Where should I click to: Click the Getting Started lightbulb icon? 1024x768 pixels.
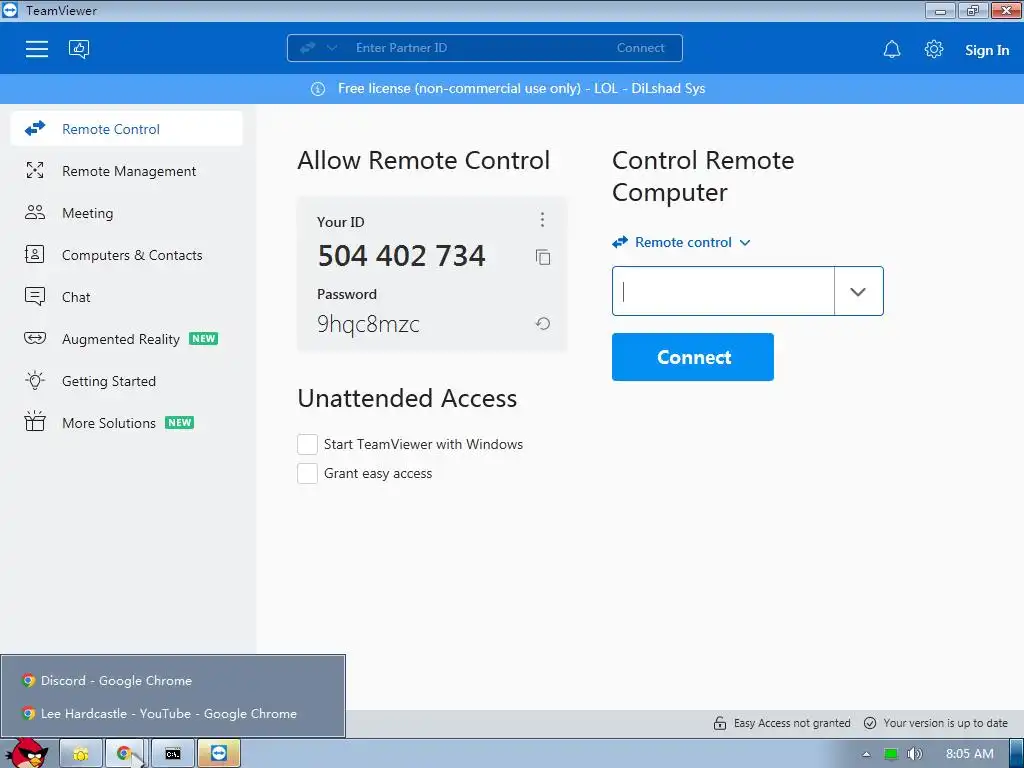click(x=35, y=380)
